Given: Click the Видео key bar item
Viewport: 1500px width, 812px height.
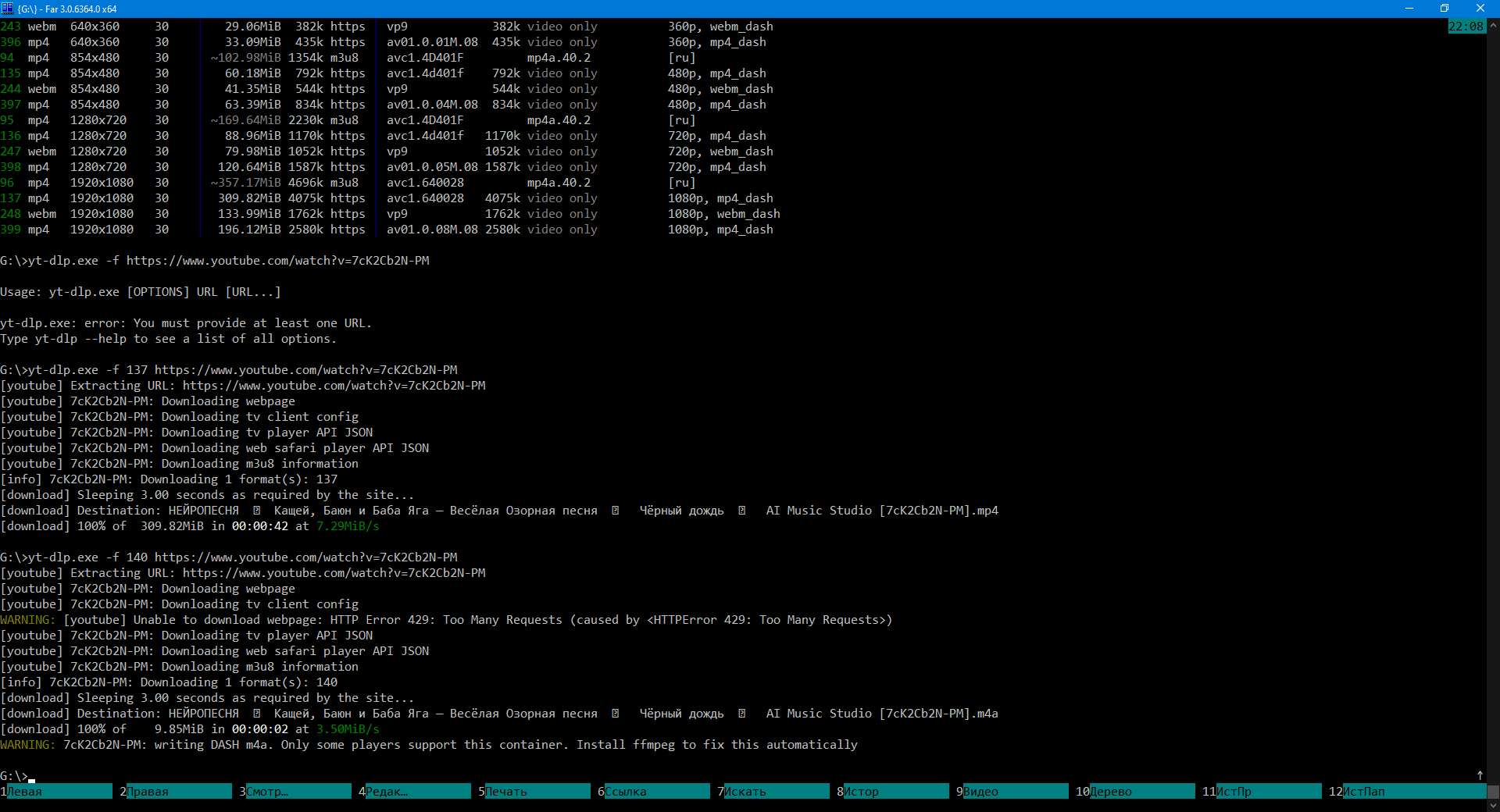Looking at the screenshot, I should [x=1015, y=791].
